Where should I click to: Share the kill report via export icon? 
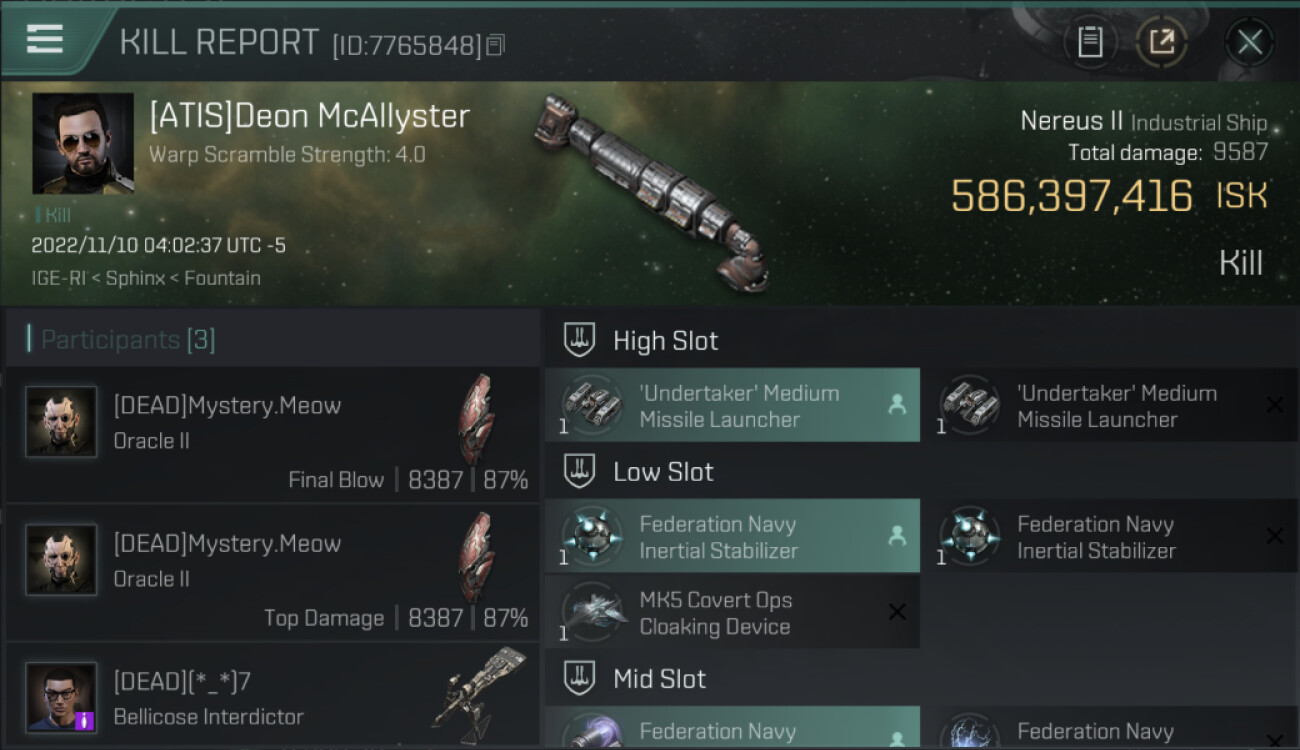click(1162, 42)
